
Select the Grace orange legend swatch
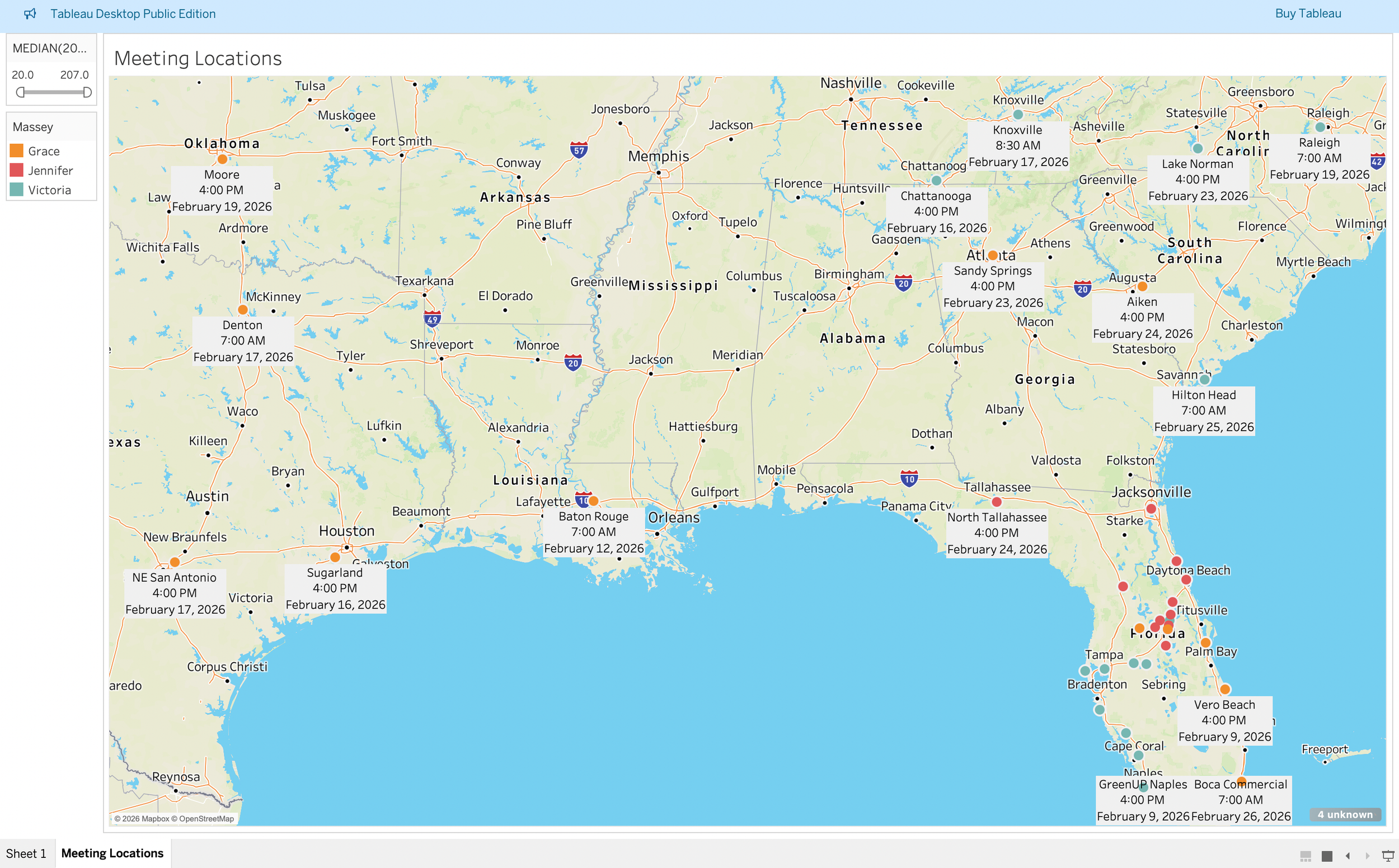click(x=17, y=151)
